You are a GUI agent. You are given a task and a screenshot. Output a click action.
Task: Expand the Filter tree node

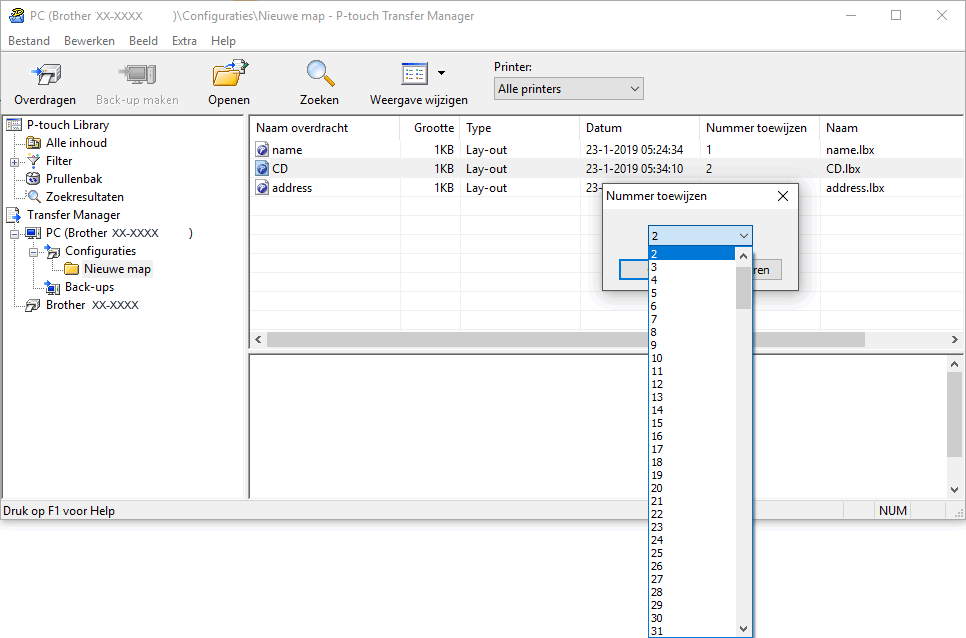tap(14, 162)
